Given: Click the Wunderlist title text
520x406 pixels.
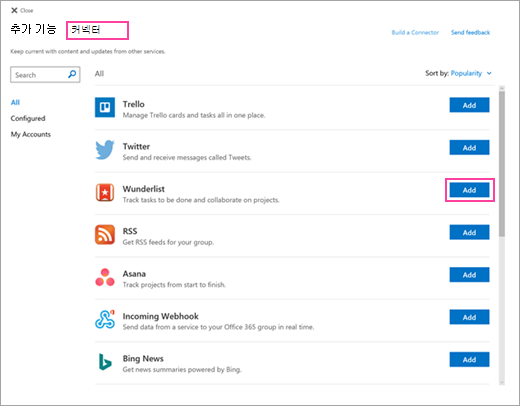Looking at the screenshot, I should (x=144, y=189).
